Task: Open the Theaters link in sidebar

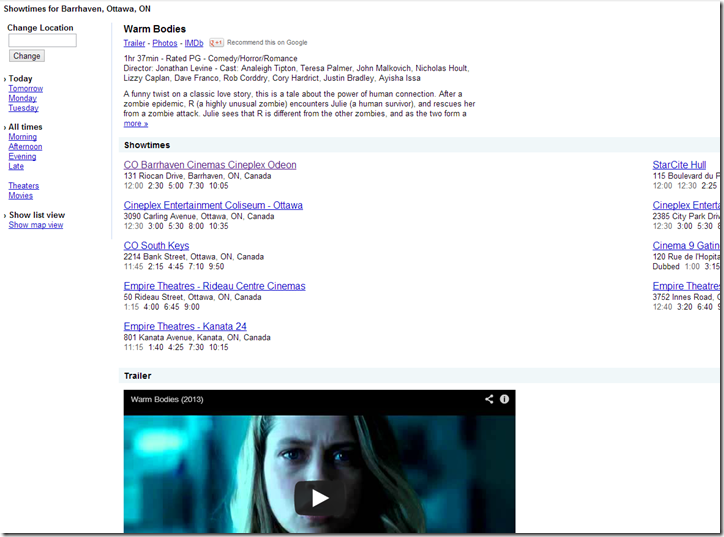Action: [24, 186]
